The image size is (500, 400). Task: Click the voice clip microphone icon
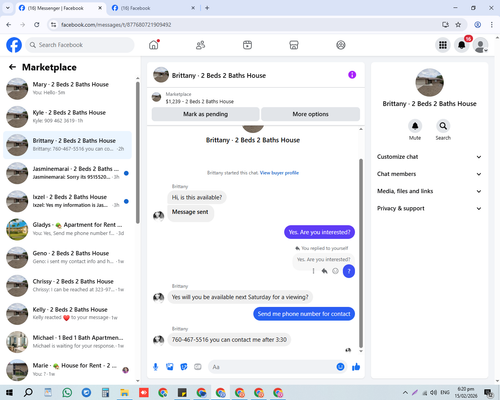[155, 367]
